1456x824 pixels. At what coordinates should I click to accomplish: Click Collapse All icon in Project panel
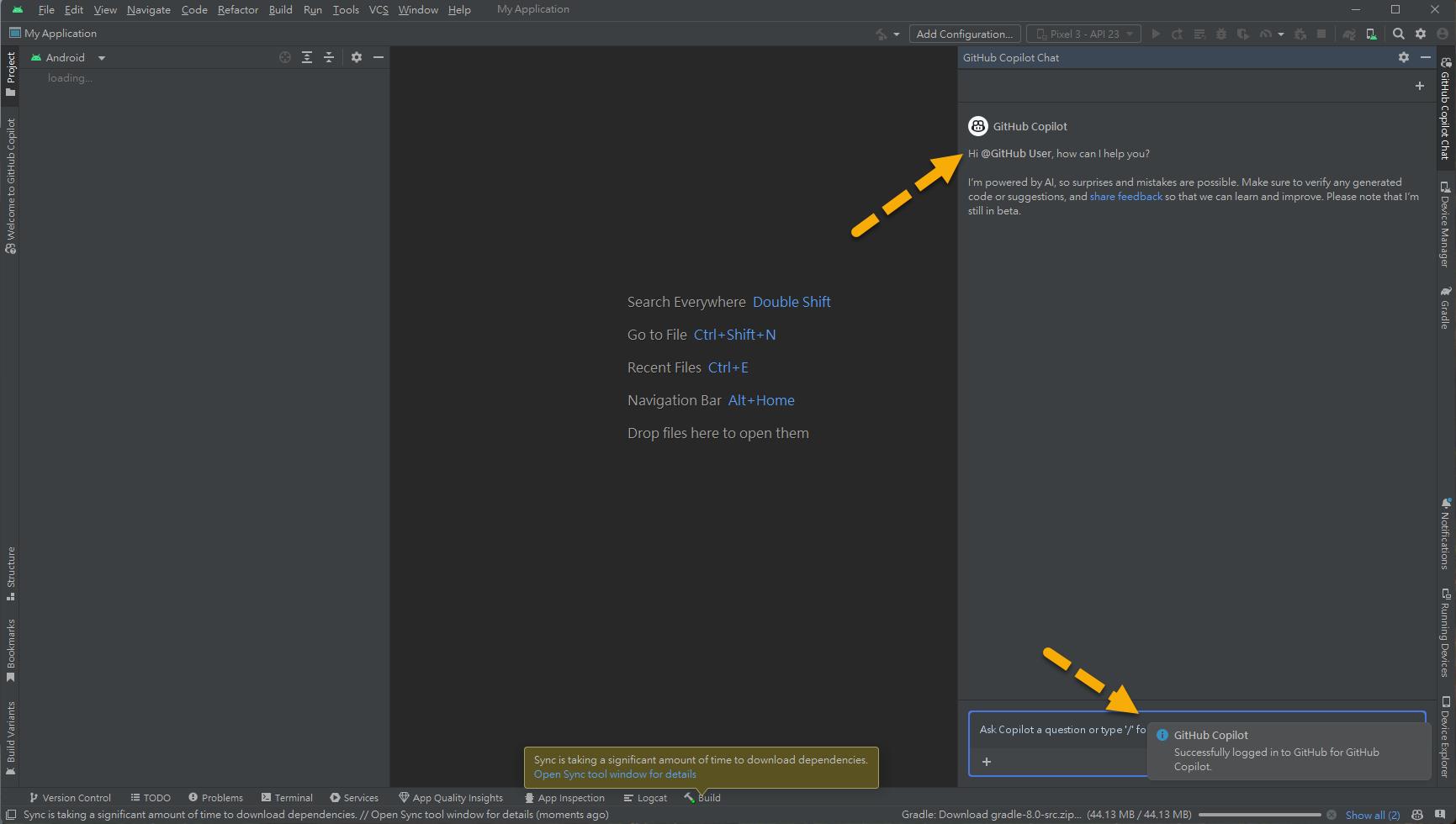pyautogui.click(x=329, y=57)
